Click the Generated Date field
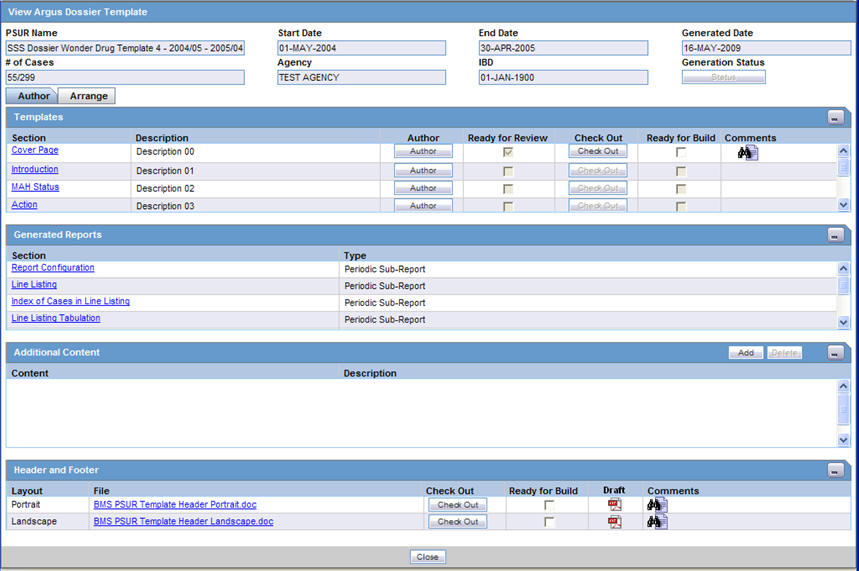859x571 pixels. 766,48
